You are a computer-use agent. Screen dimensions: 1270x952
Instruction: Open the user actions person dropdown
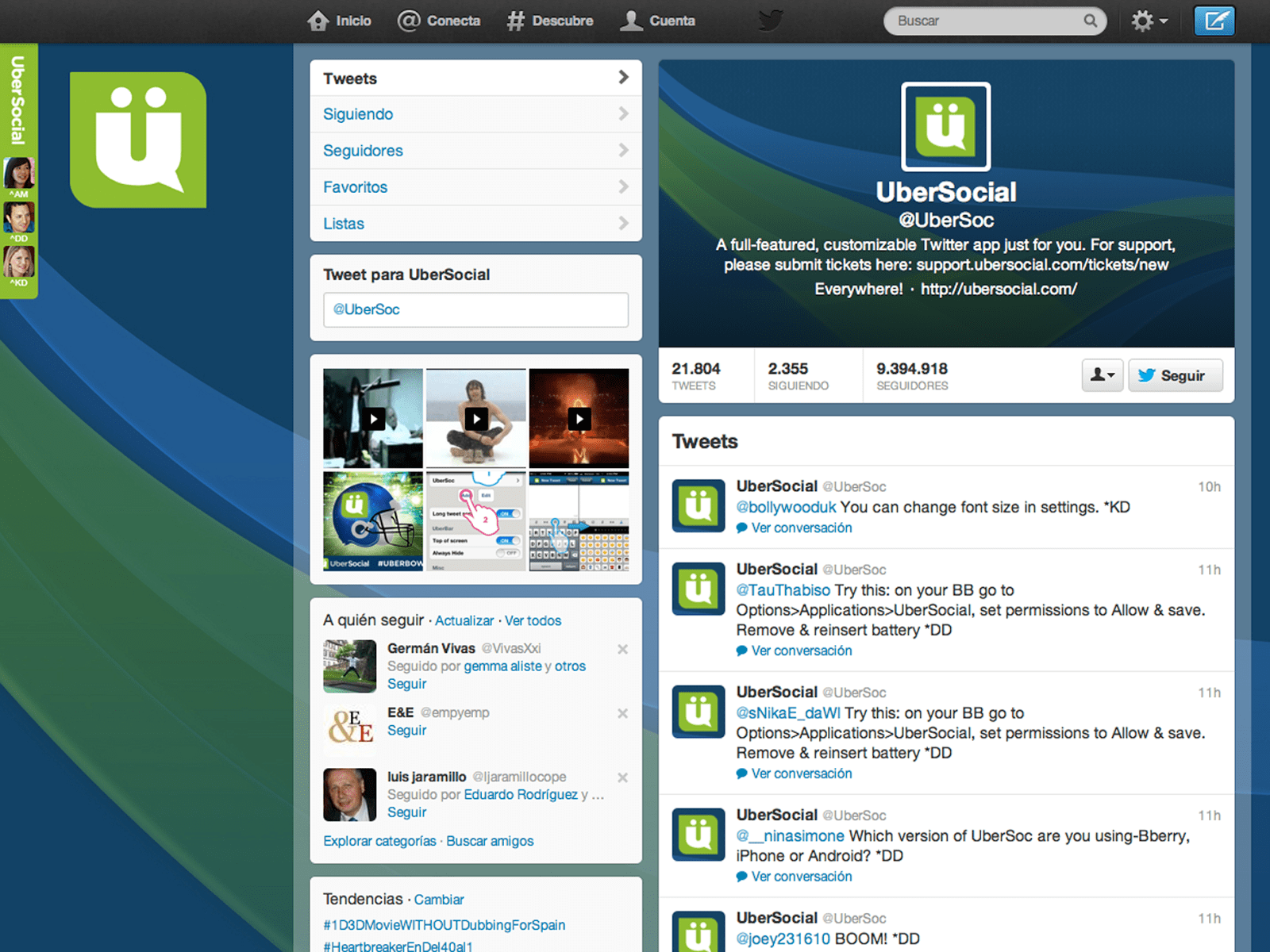(1103, 375)
